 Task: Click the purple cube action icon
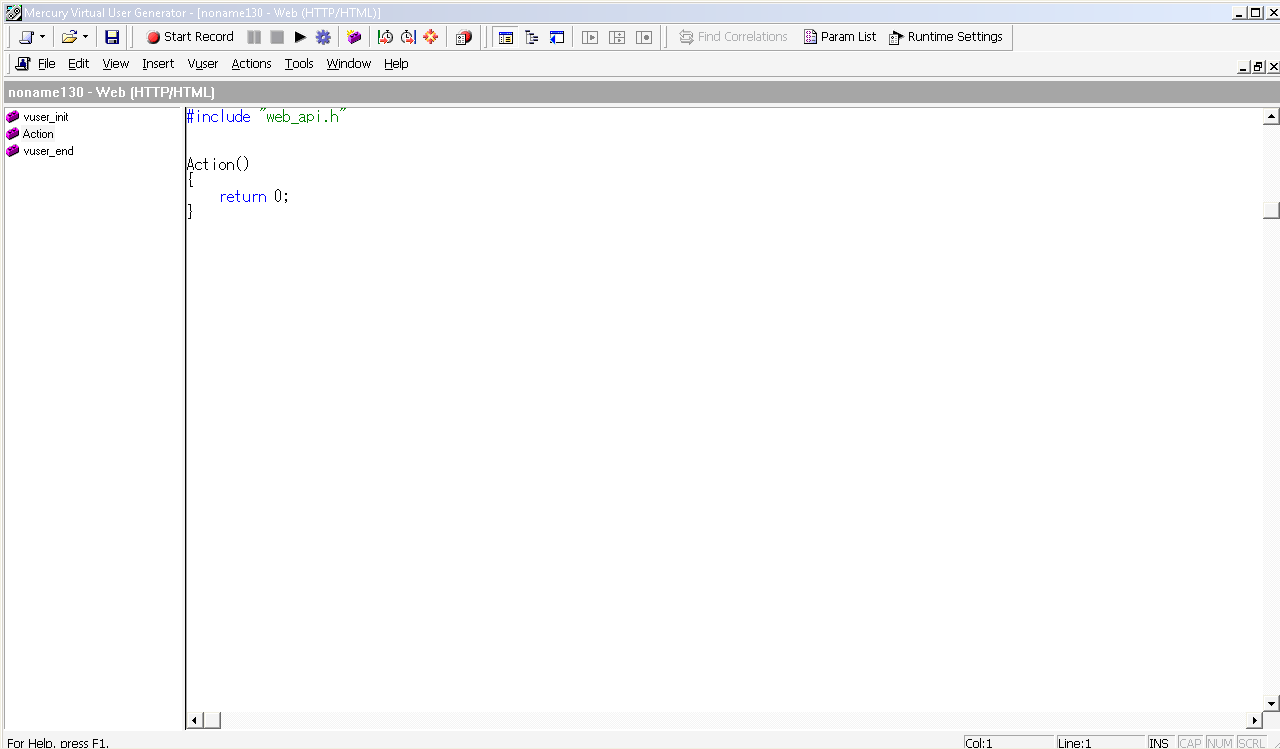click(x=354, y=37)
